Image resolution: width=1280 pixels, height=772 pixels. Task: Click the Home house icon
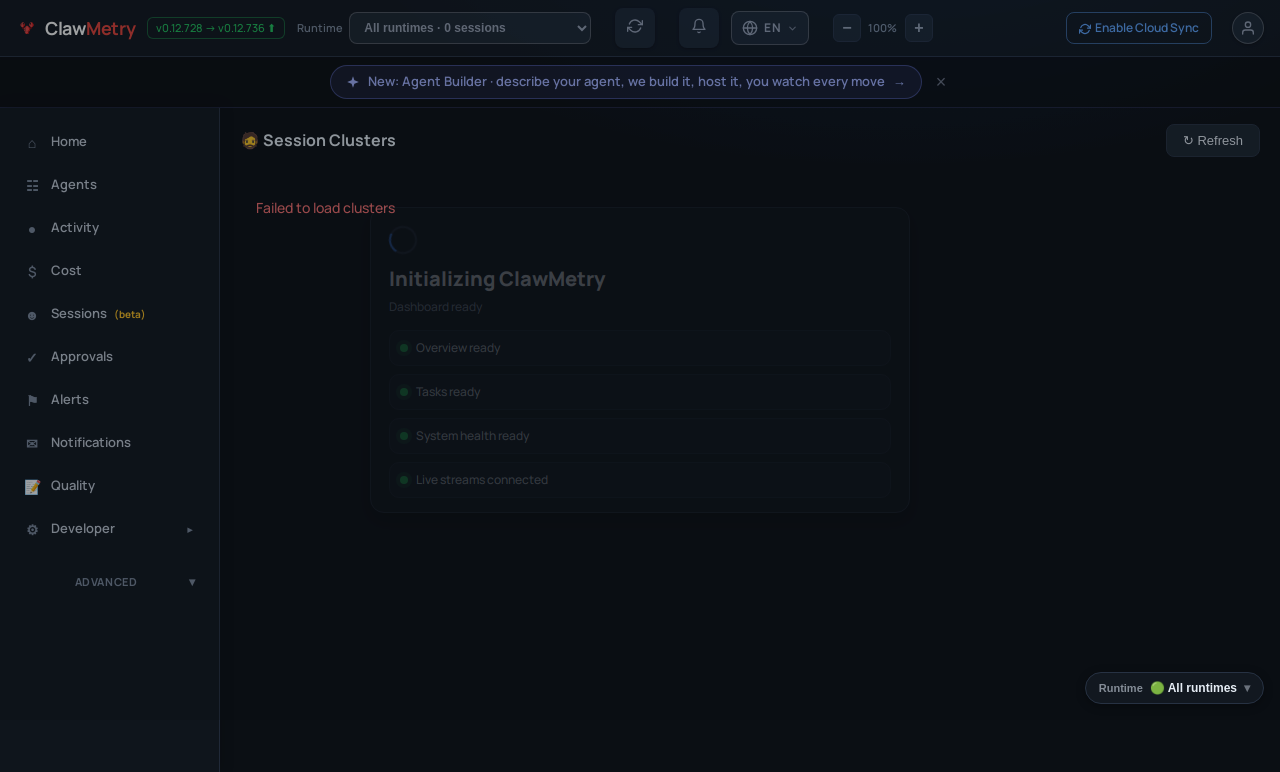pos(32,143)
